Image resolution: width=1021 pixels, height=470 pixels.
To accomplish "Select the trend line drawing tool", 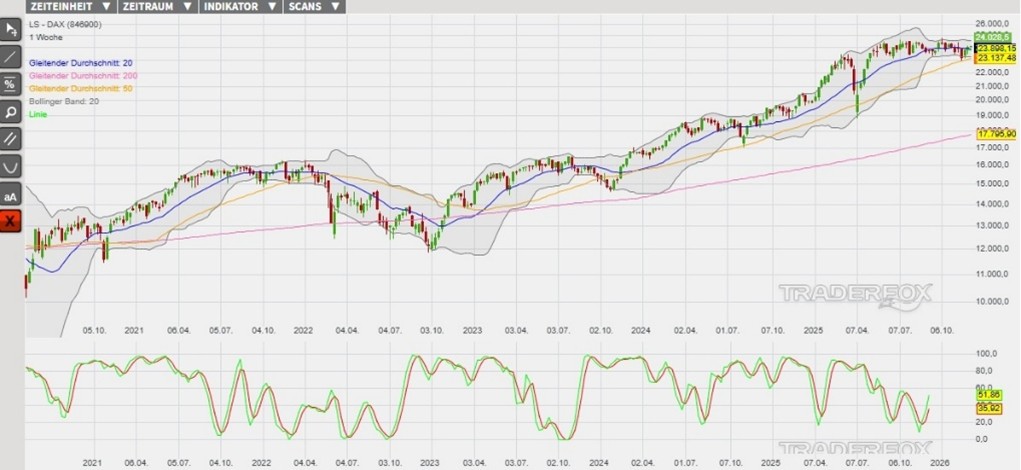I will coord(11,57).
